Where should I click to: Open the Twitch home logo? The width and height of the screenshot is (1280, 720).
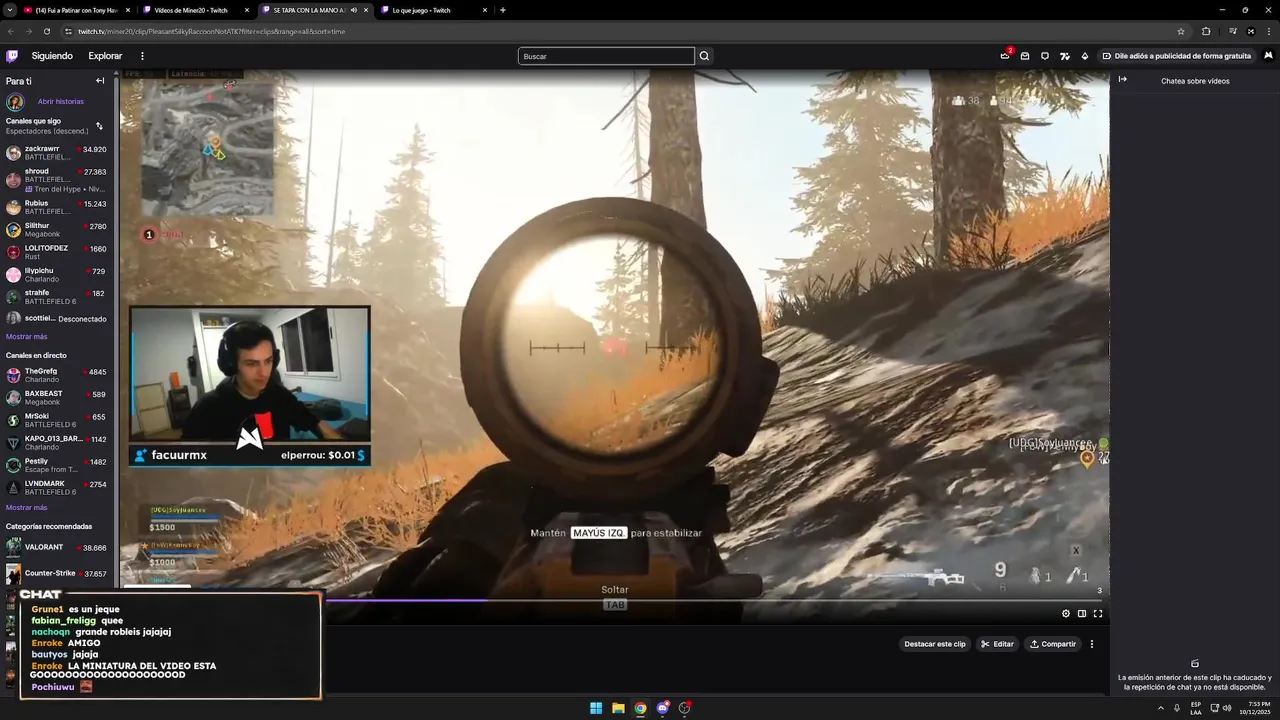[x=12, y=56]
